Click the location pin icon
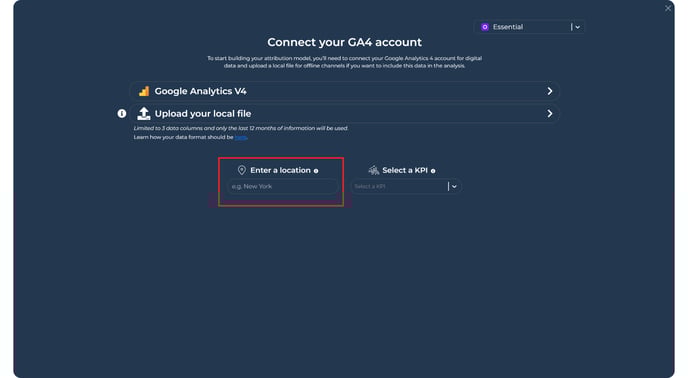This screenshot has width=688, height=378. (x=242, y=170)
